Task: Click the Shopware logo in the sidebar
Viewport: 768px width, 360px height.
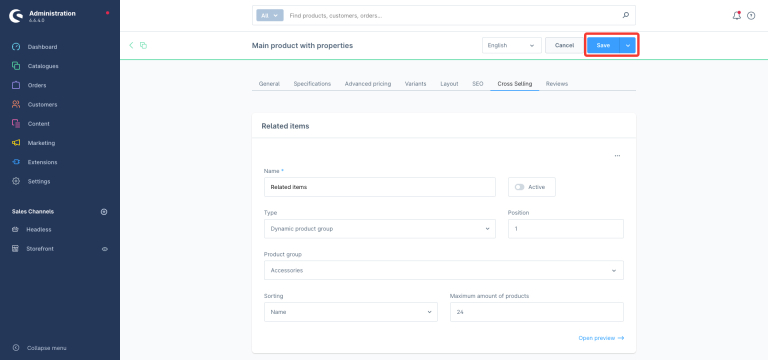Action: click(x=16, y=16)
